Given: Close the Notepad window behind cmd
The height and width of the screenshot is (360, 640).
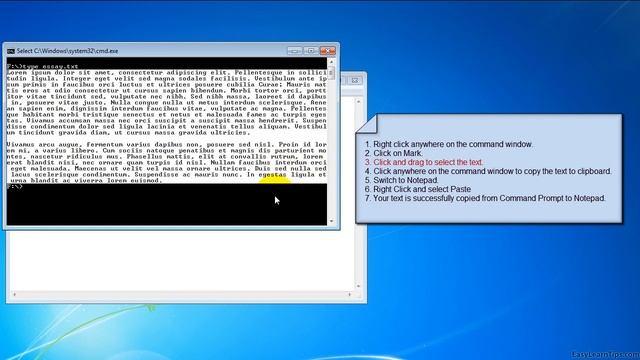Looking at the screenshot, I should pyautogui.click(x=355, y=80).
